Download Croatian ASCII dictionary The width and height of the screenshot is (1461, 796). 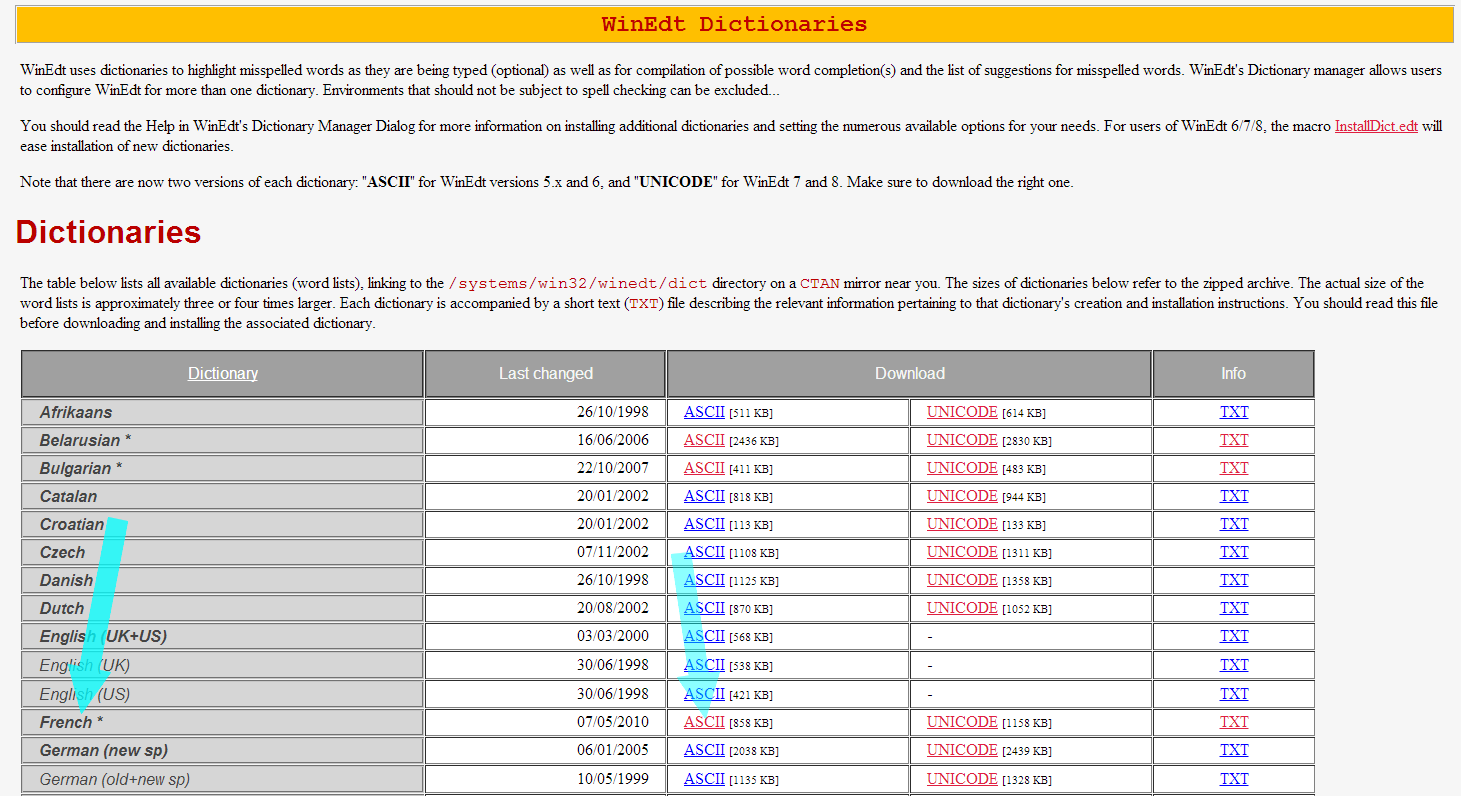[x=704, y=524]
